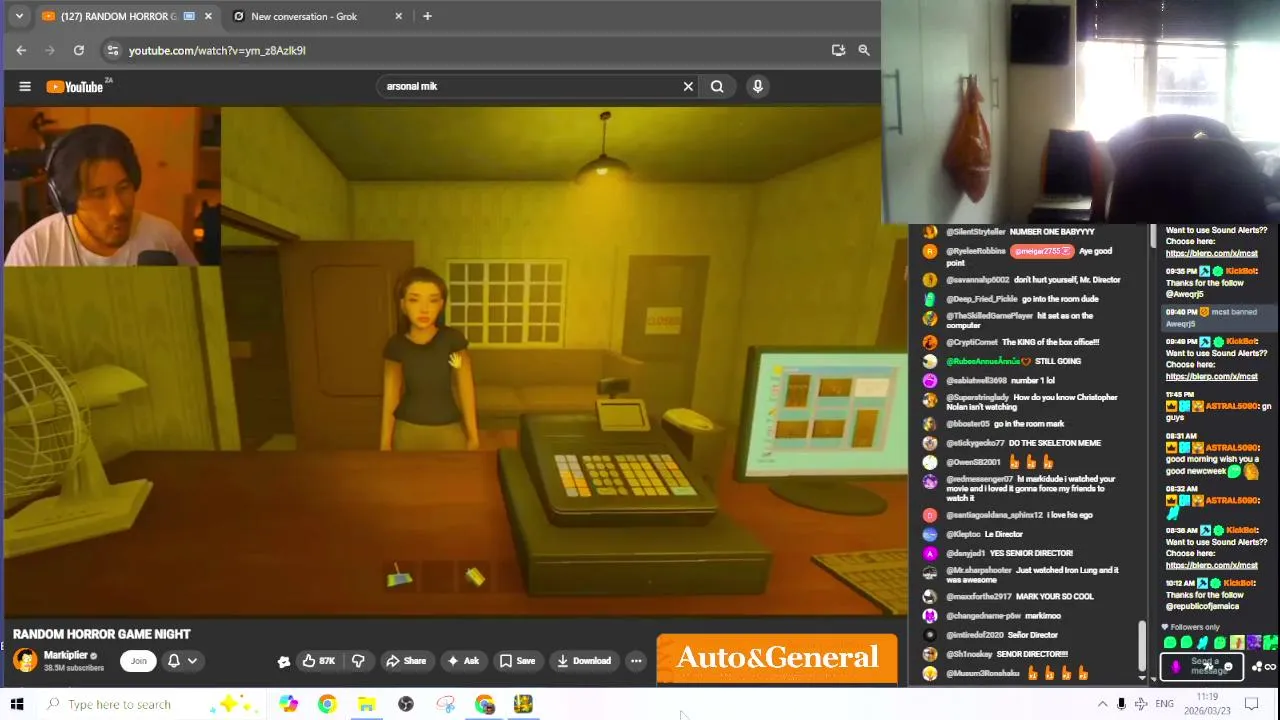Close the Grok tab
1280x720 pixels.
[399, 16]
